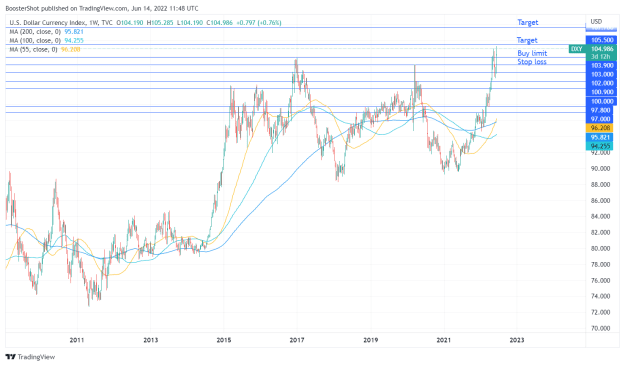Click the 2013 time axis label
This screenshot has height=366, width=625.
click(x=150, y=340)
